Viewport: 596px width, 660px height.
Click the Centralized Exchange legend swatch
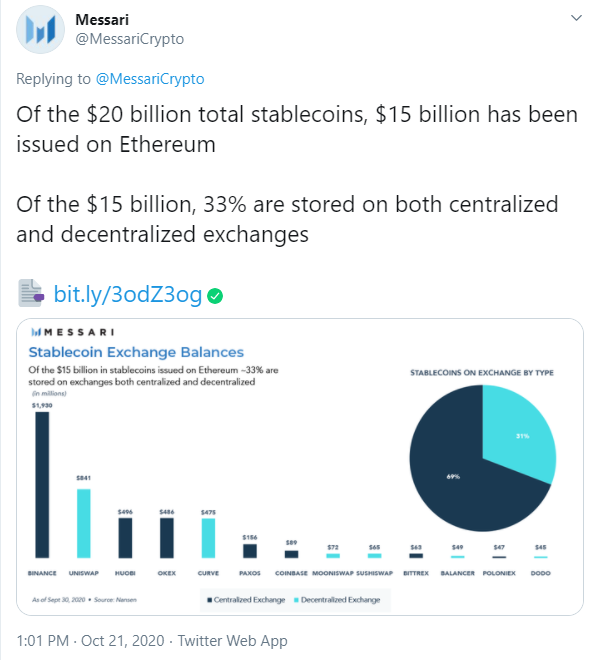pyautogui.click(x=210, y=600)
